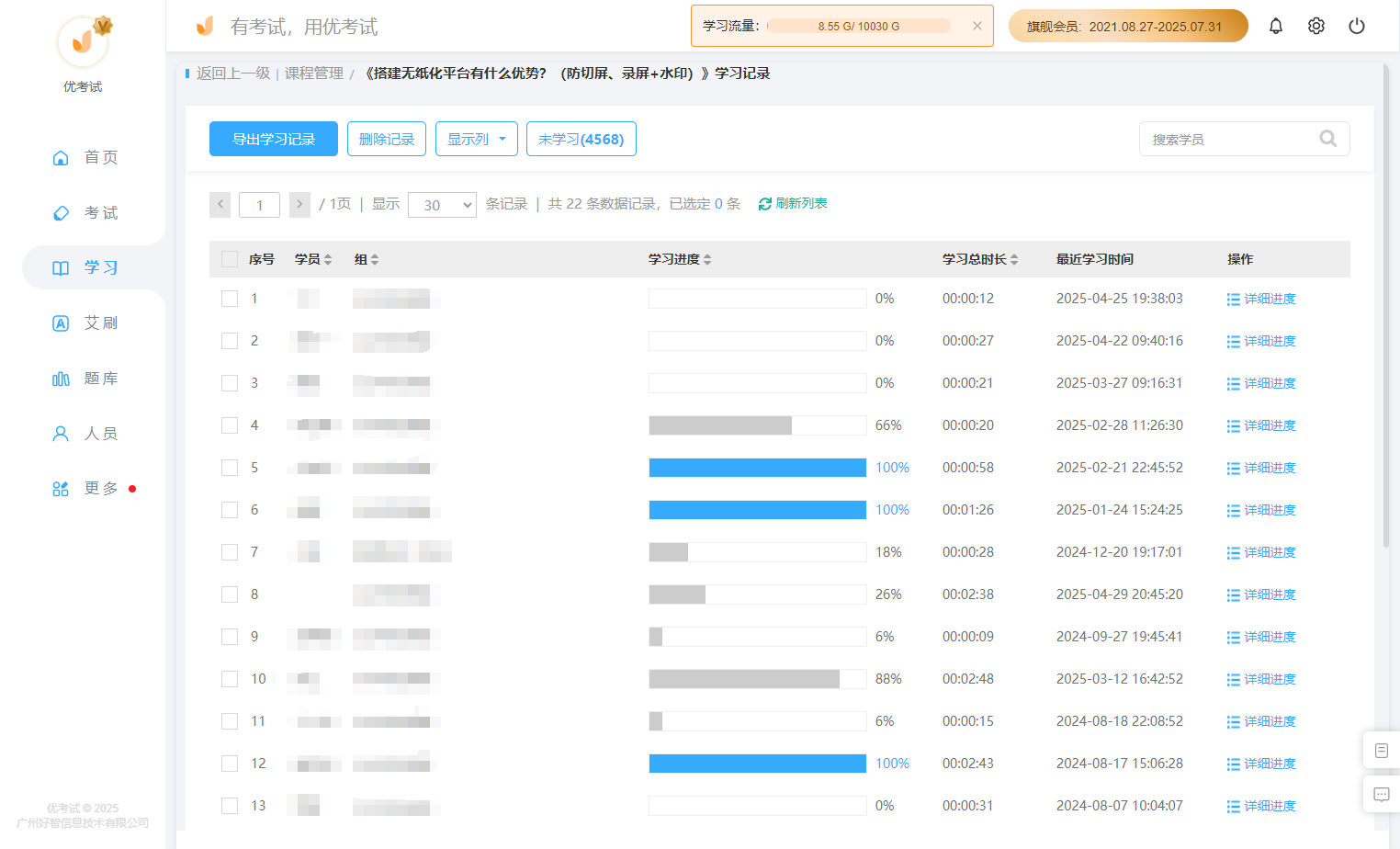This screenshot has height=849, width=1400.
Task: Click the 66% progress bar in row 4
Action: coord(758,425)
